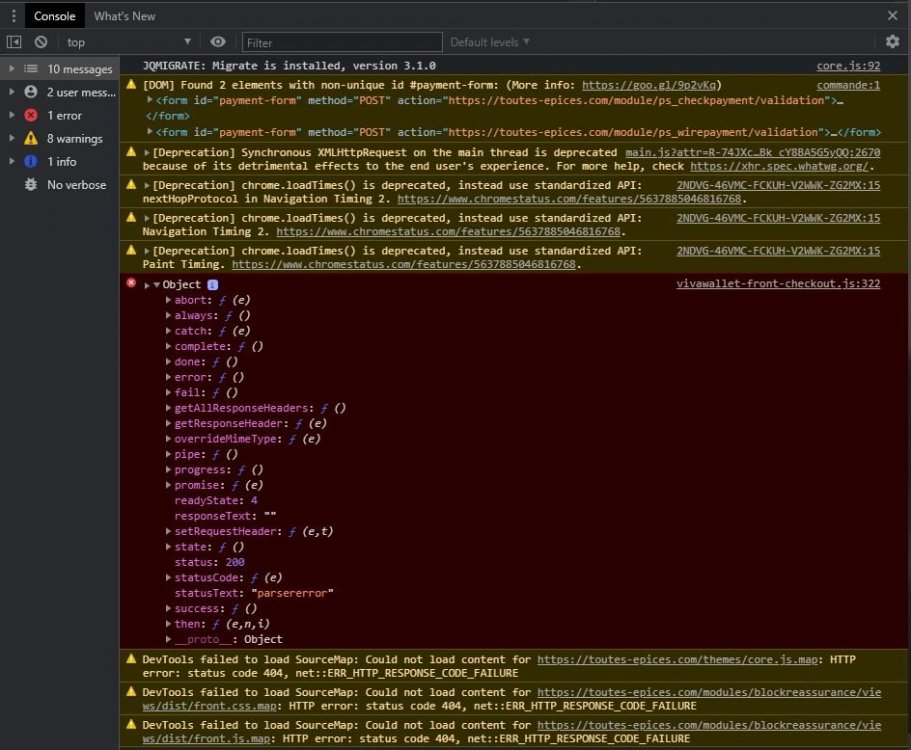Click the eye live expression icon
This screenshot has width=911, height=750.
218,42
